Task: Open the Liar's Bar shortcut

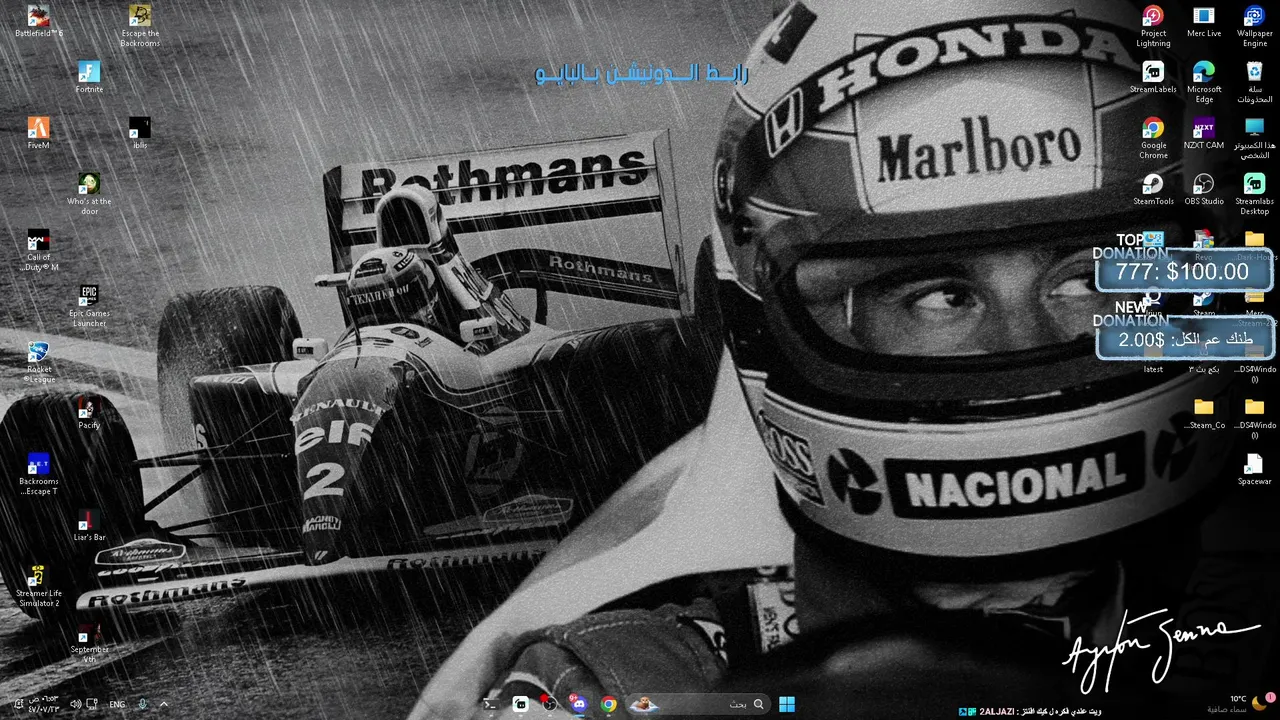Action: coord(89,525)
